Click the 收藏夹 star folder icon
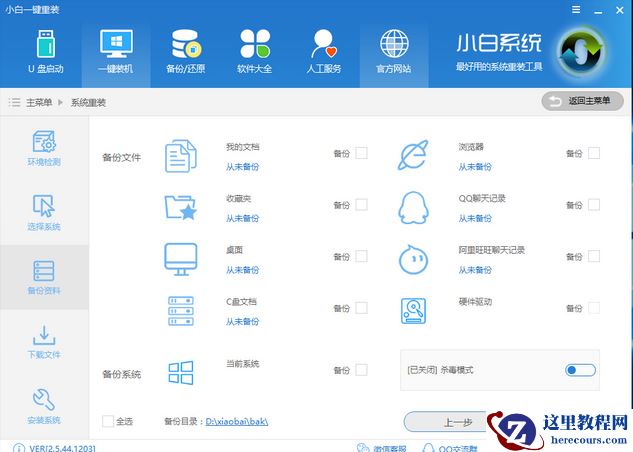This screenshot has height=452, width=633. 180,207
